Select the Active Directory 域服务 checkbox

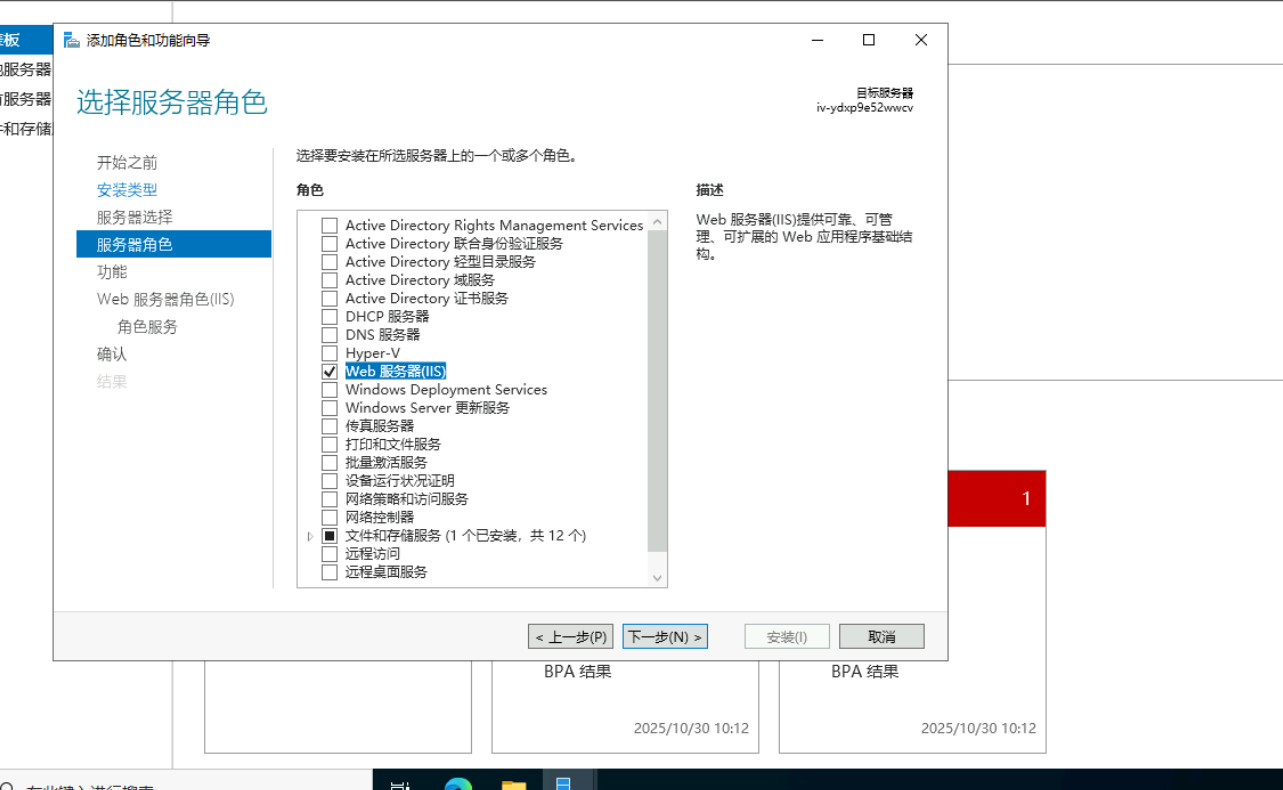329,280
